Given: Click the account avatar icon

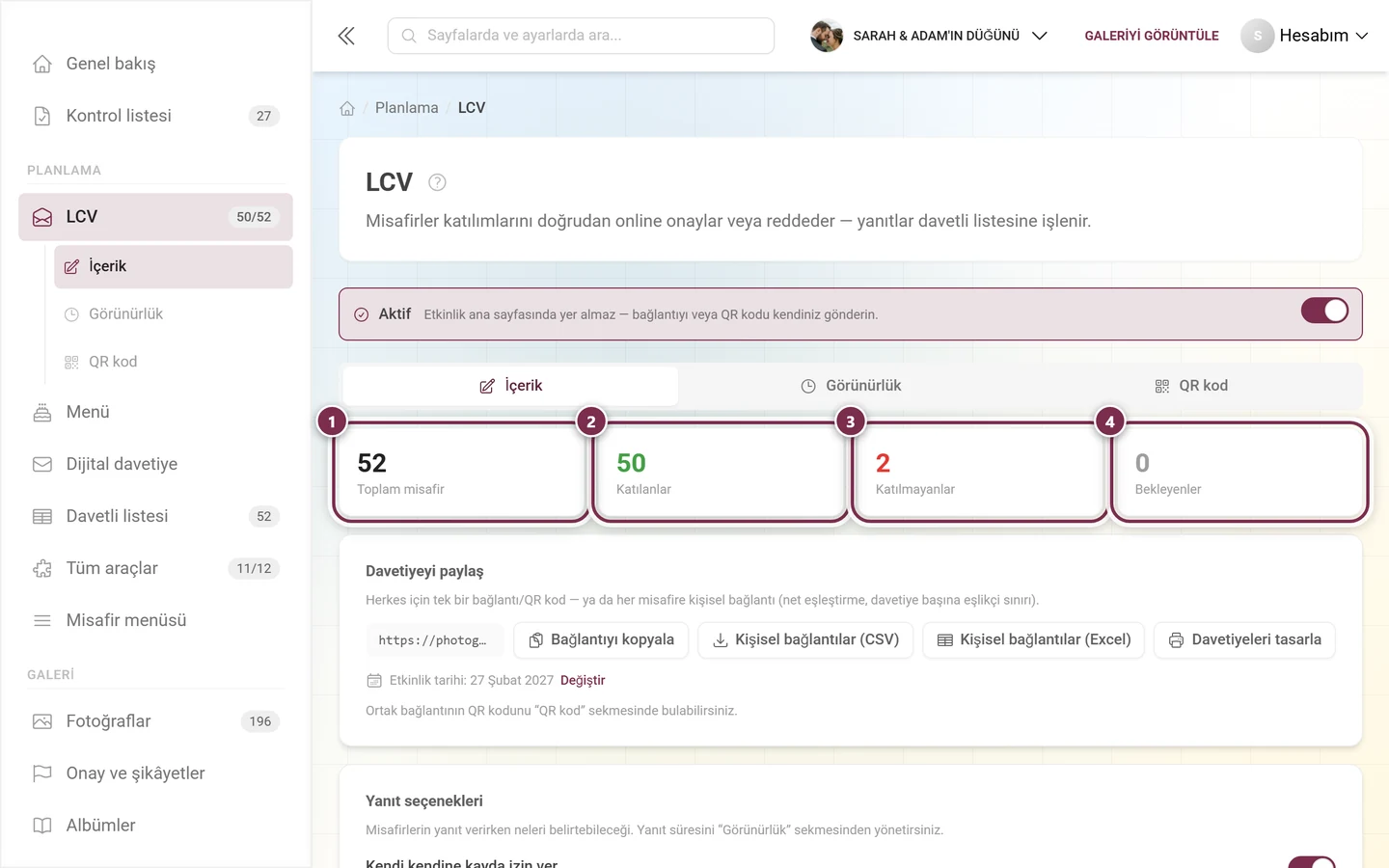Looking at the screenshot, I should 1257,36.
